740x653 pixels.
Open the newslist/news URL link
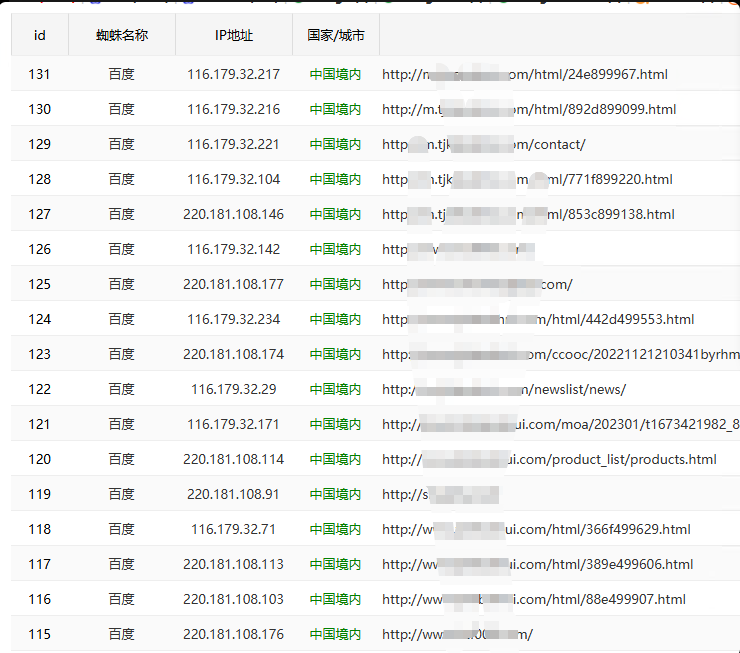pos(504,389)
